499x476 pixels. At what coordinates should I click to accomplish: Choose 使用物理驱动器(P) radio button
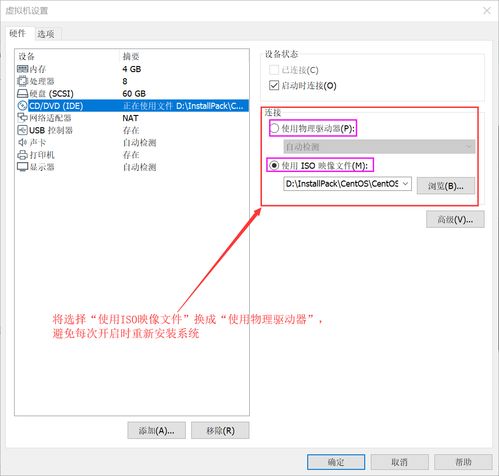(x=274, y=128)
